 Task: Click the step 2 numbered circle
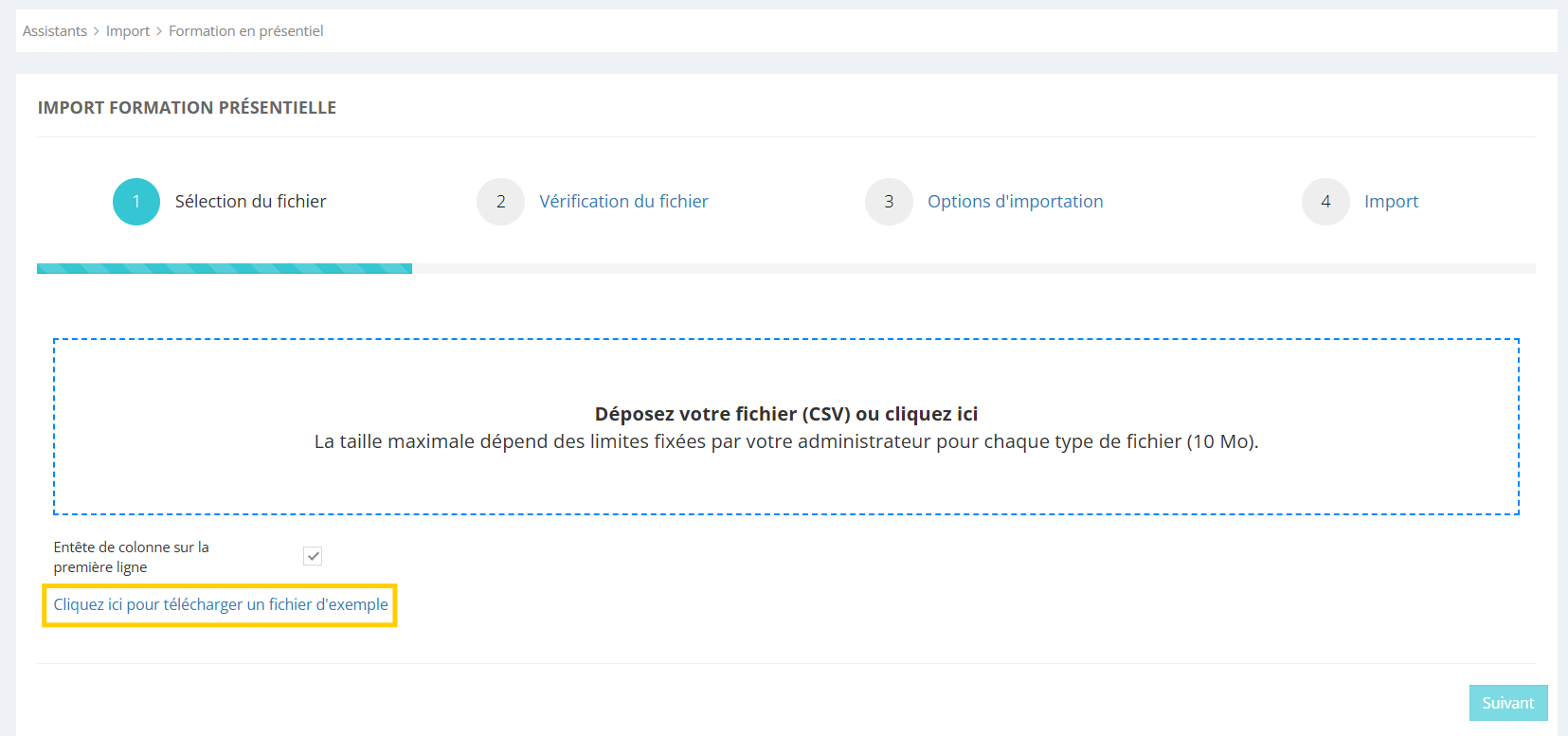pyautogui.click(x=500, y=202)
